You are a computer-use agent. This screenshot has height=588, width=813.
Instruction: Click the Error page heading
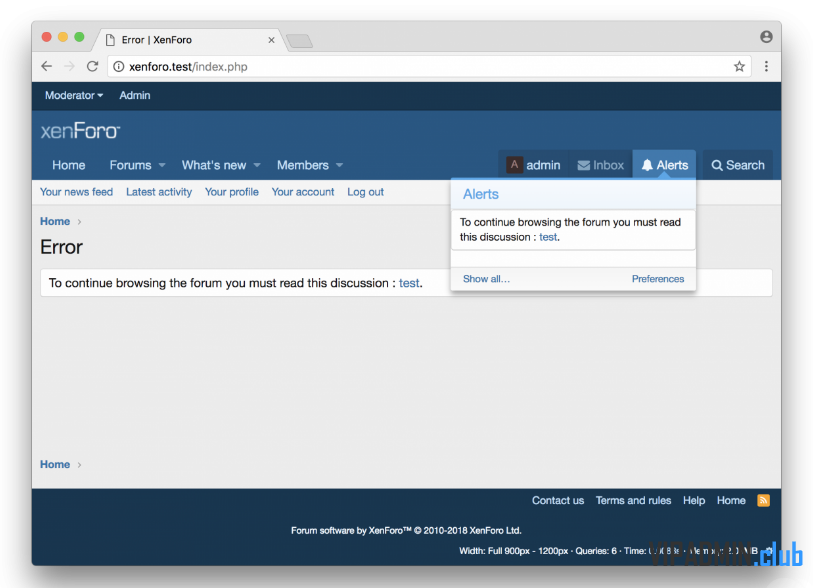pos(61,247)
